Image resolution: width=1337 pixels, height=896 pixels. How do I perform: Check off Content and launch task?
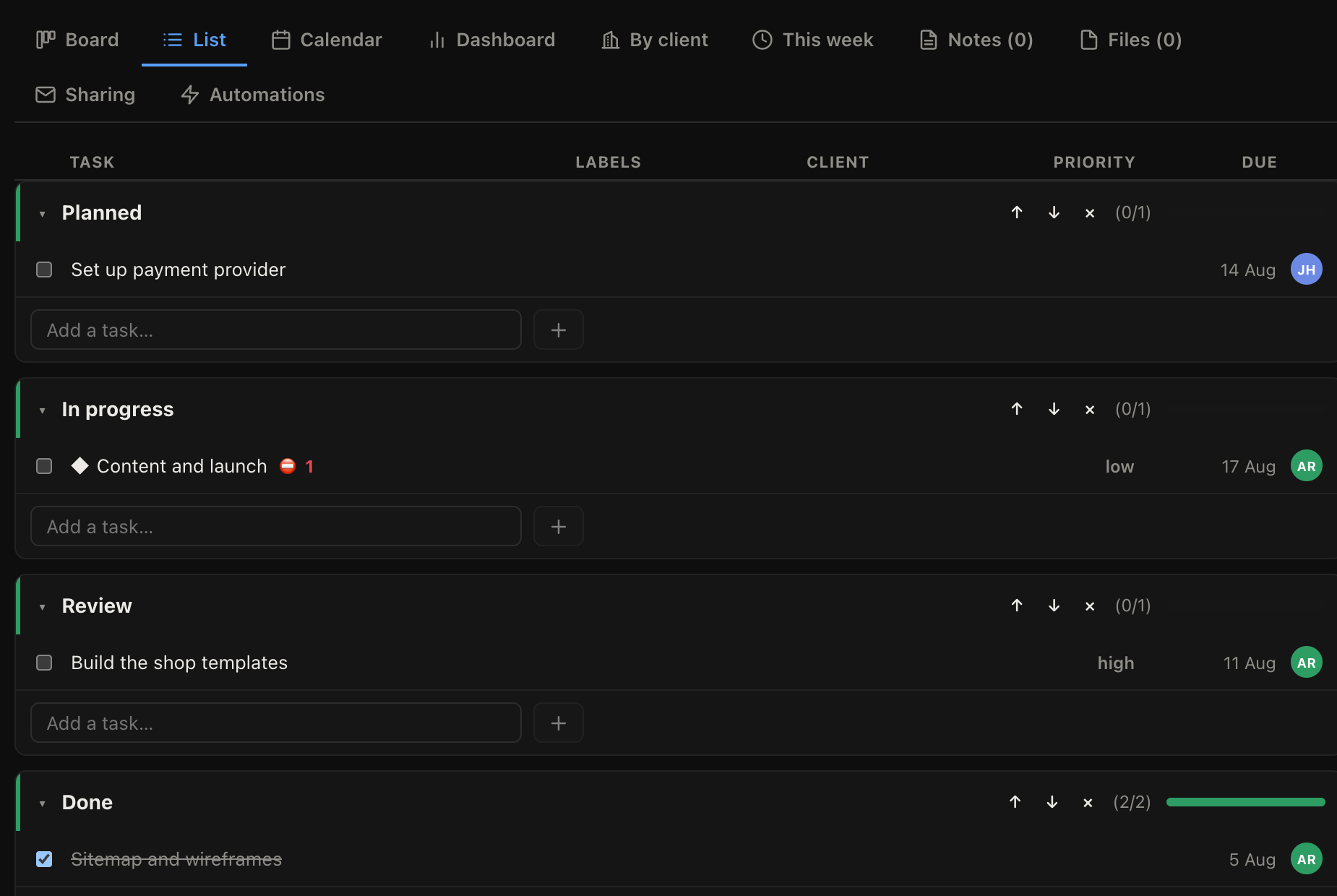tap(44, 466)
